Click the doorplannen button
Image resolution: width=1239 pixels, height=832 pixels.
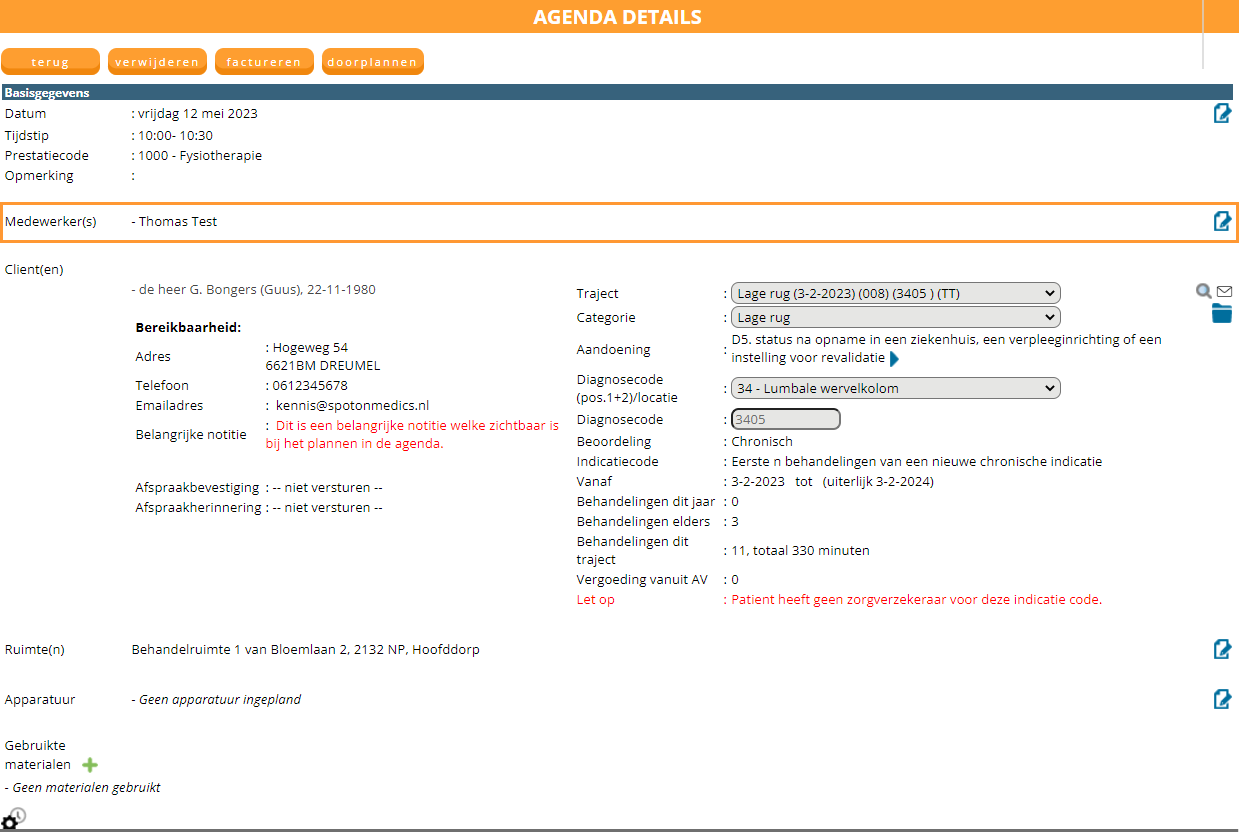(x=371, y=62)
